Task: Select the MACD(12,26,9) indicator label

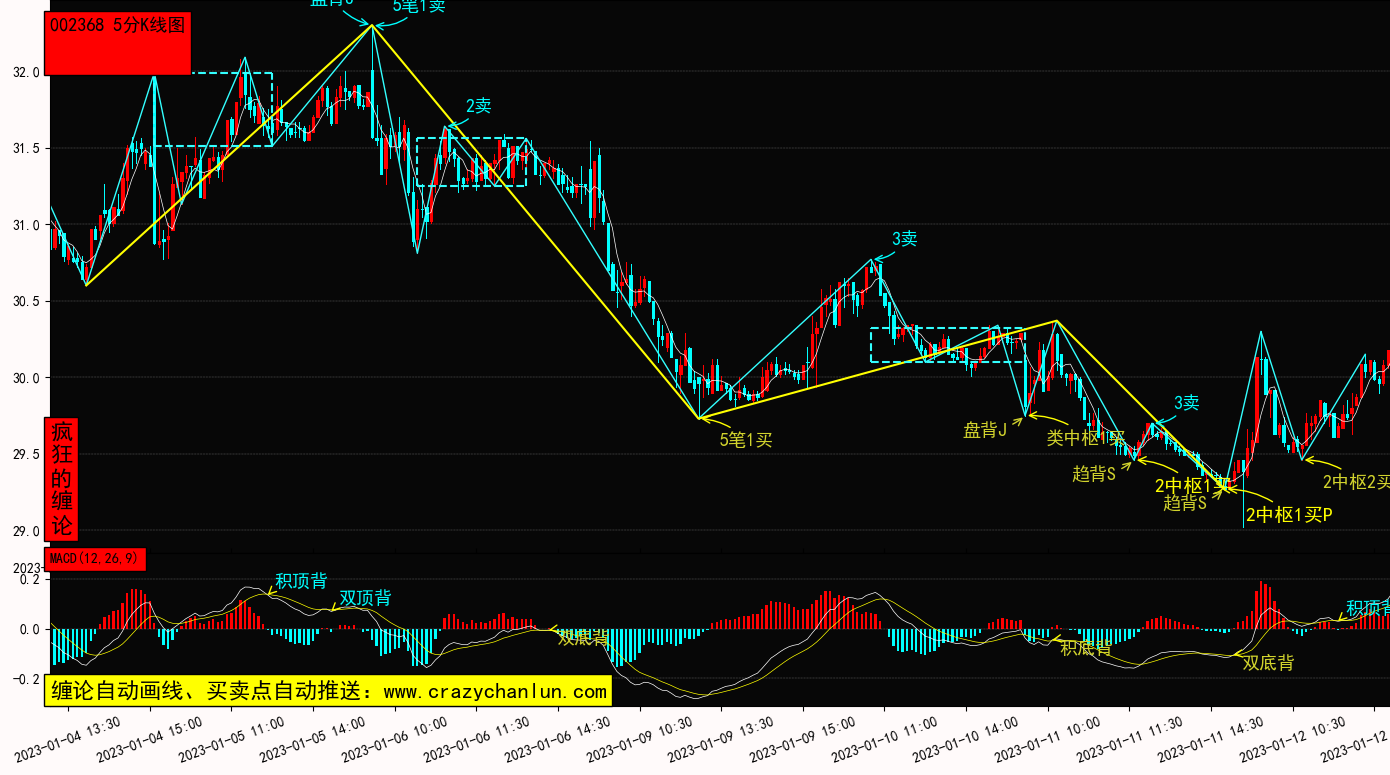Action: (x=95, y=558)
